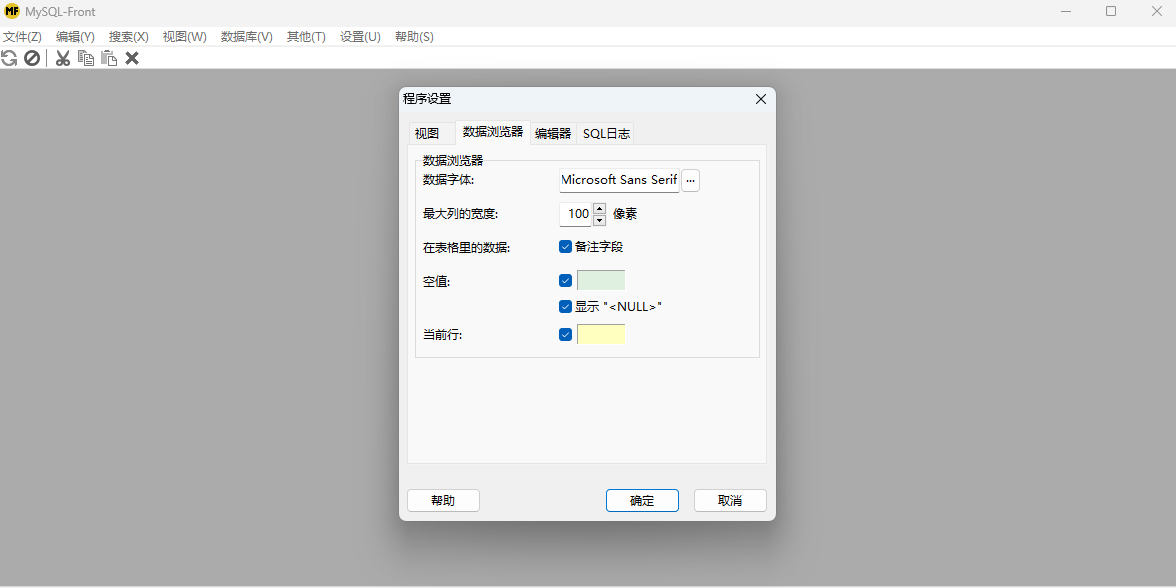Image resolution: width=1176 pixels, height=588 pixels.
Task: Select the Cut icon
Action: pyautogui.click(x=62, y=57)
